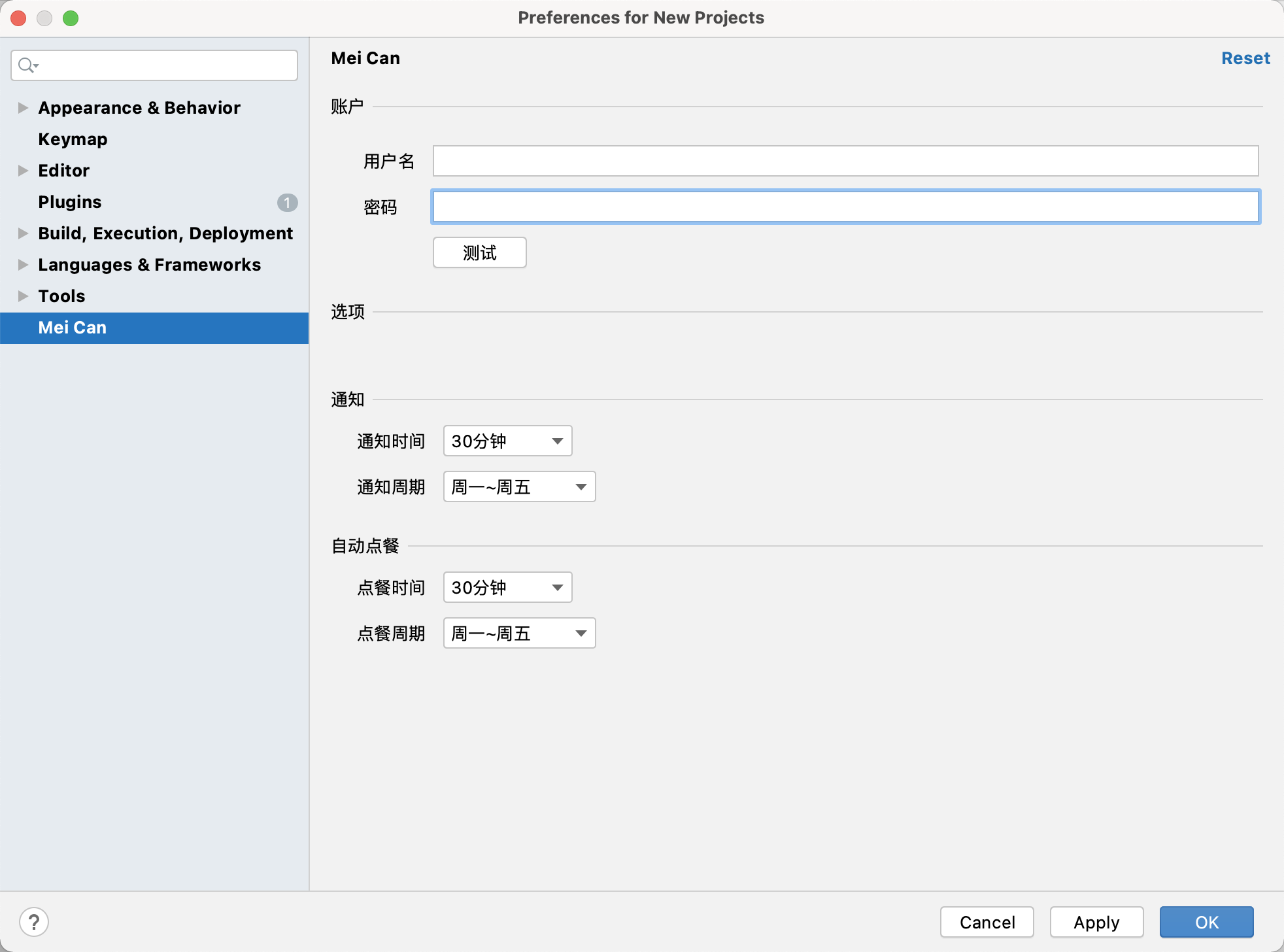The image size is (1284, 952).
Task: Open the 点餐时间 dropdown
Action: (x=507, y=588)
